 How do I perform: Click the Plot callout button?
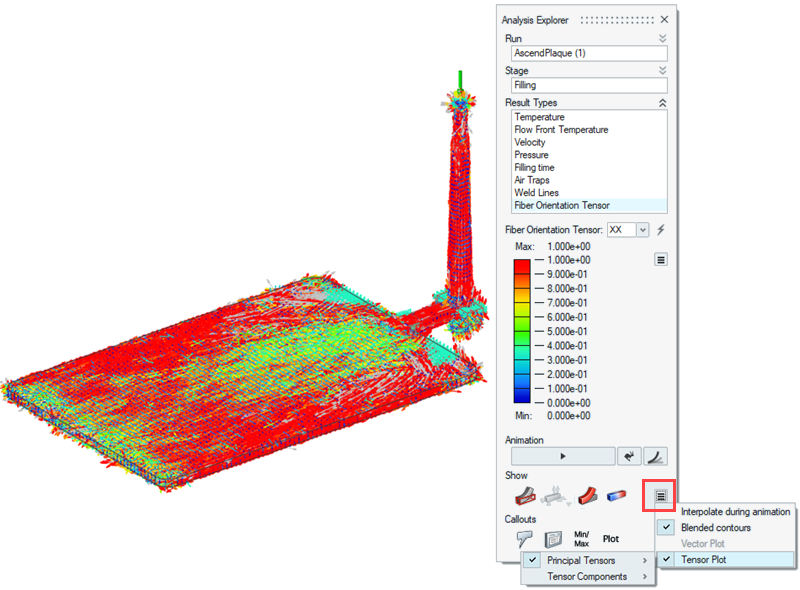[x=611, y=537]
